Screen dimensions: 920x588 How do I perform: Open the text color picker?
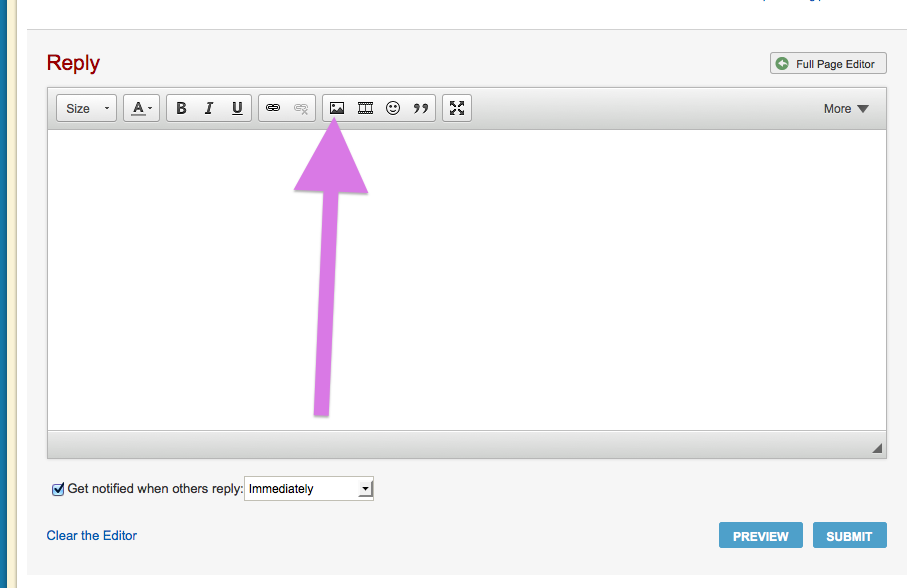142,108
